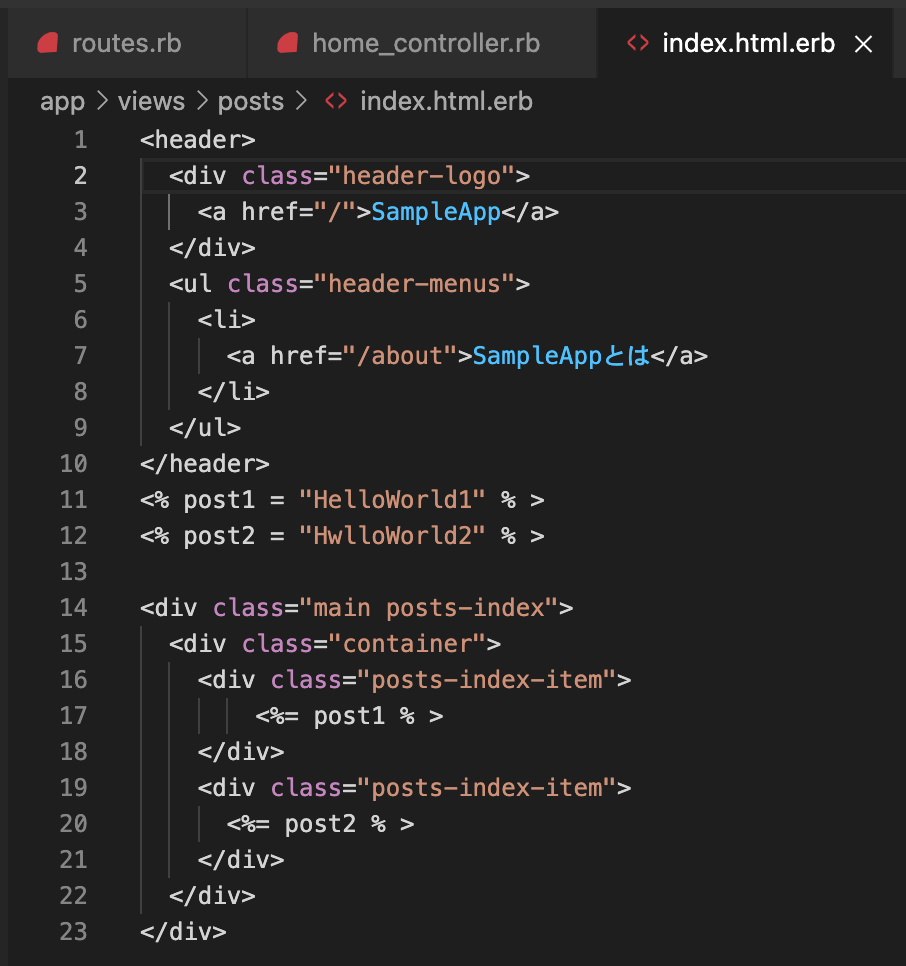Expand the "posts" breadcrumb folder
The image size is (906, 966).
[x=250, y=101]
